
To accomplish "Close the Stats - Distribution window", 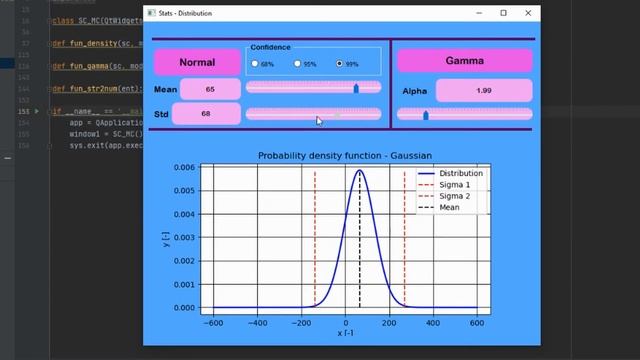I will coord(528,13).
